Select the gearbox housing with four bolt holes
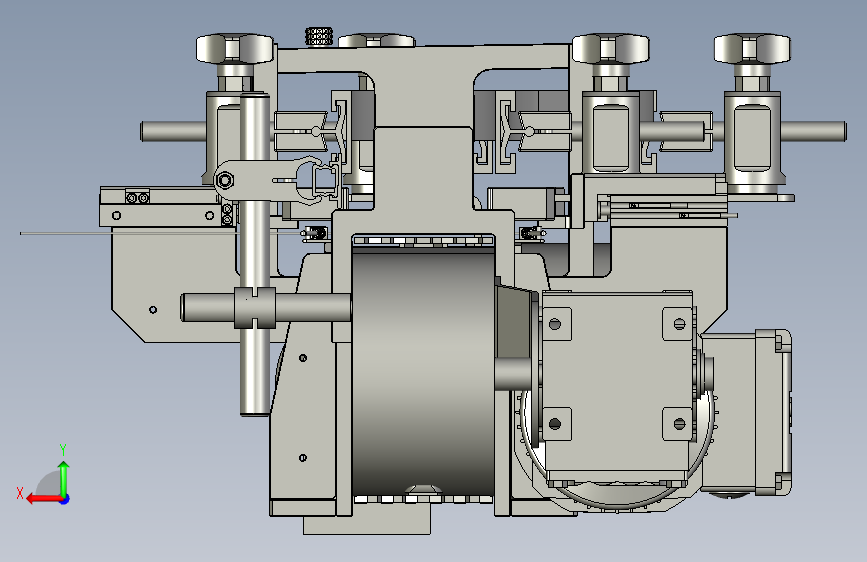The image size is (867, 562). [617, 382]
